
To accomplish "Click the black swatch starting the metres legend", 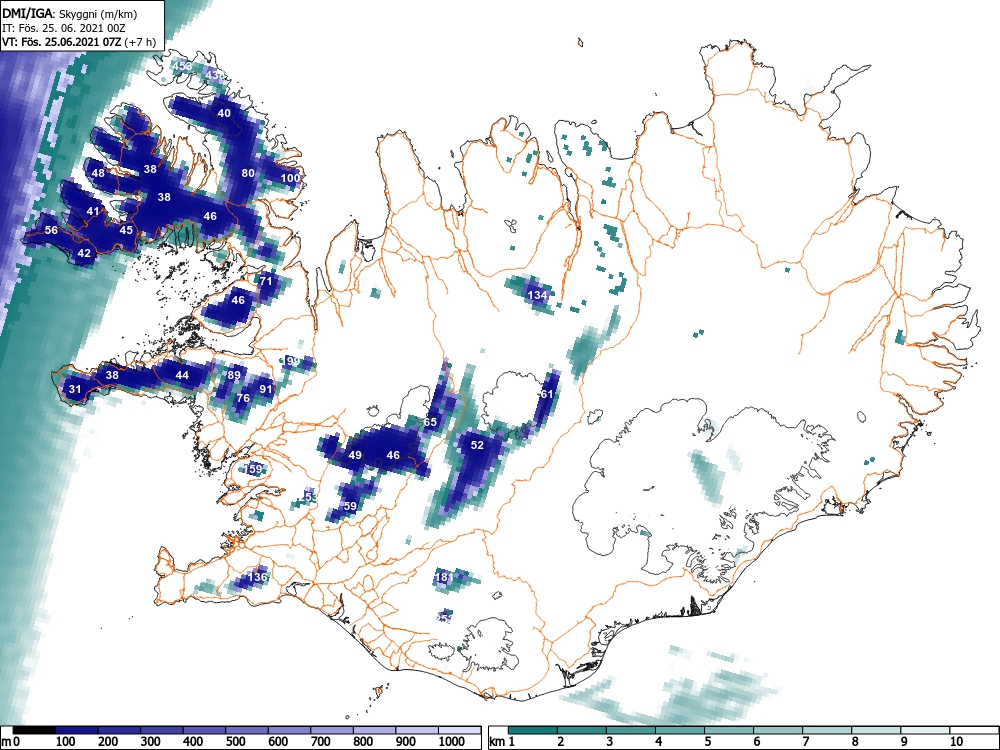I will 34,730.
